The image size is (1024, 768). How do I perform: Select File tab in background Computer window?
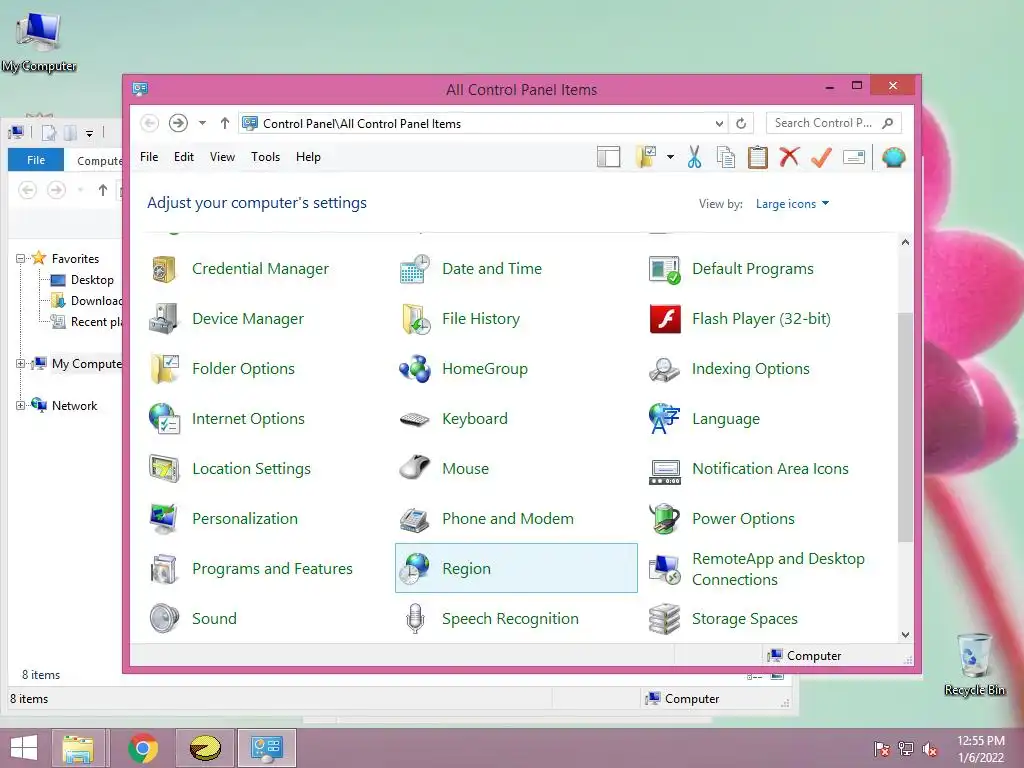(x=36, y=160)
